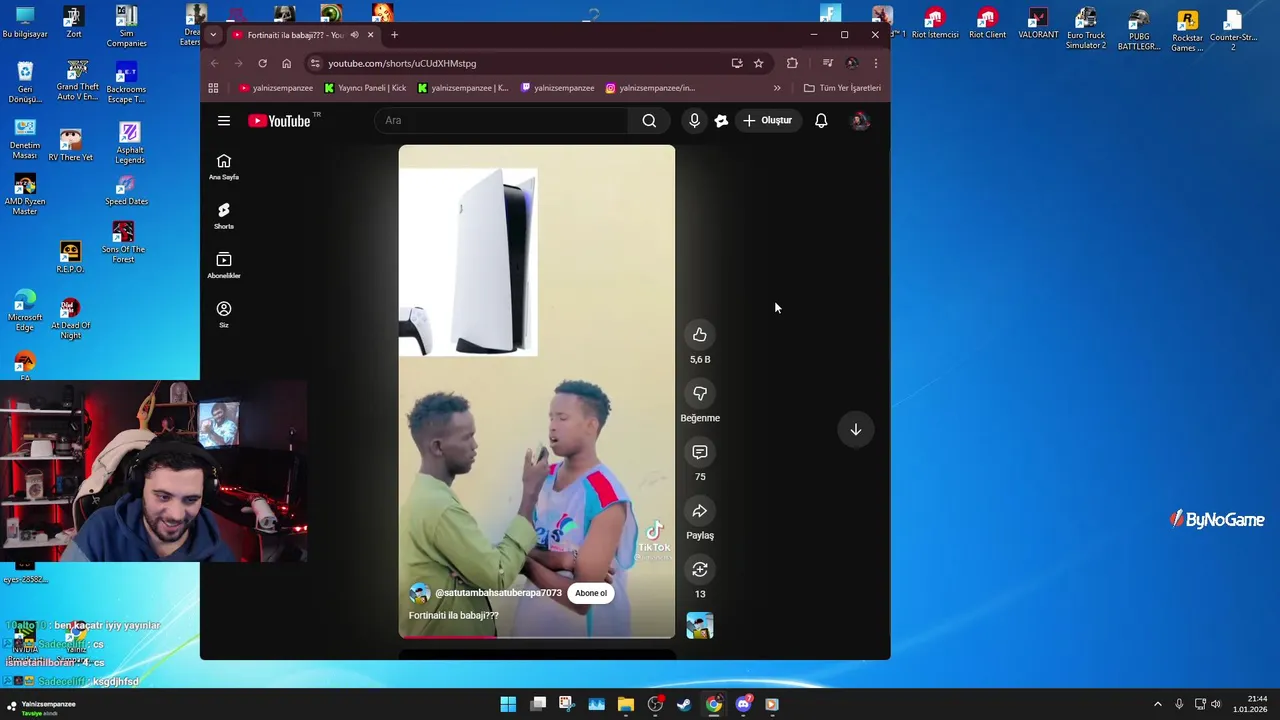
Task: Open channel @satutambahsatuberapa7073
Action: click(x=498, y=593)
